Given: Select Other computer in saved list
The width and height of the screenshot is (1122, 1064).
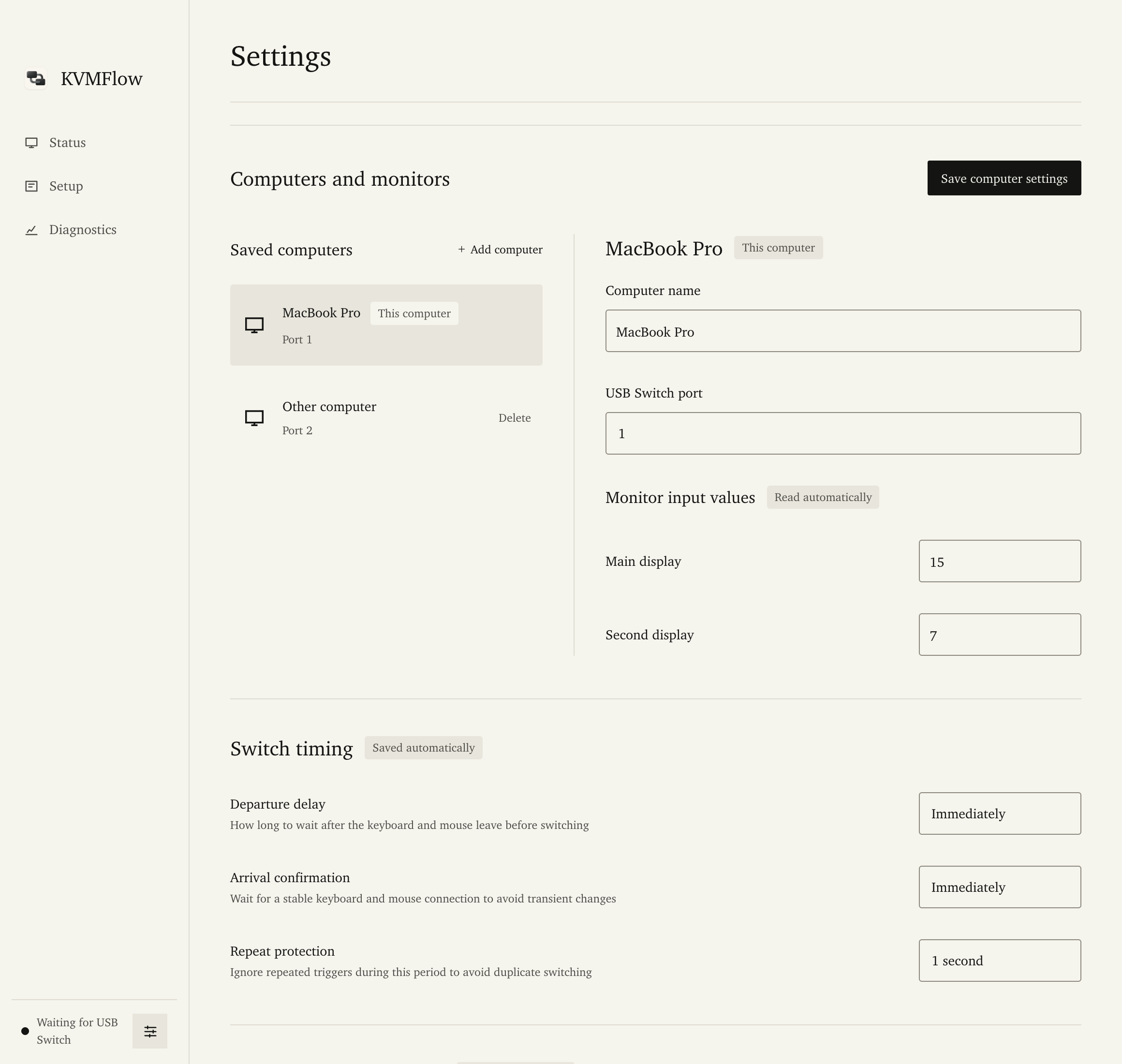Looking at the screenshot, I should tap(386, 418).
